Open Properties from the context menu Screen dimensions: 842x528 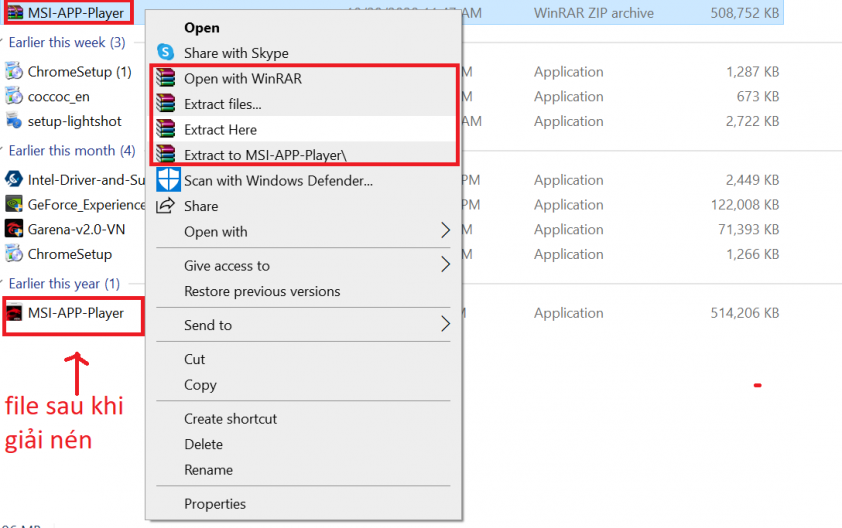click(x=215, y=504)
